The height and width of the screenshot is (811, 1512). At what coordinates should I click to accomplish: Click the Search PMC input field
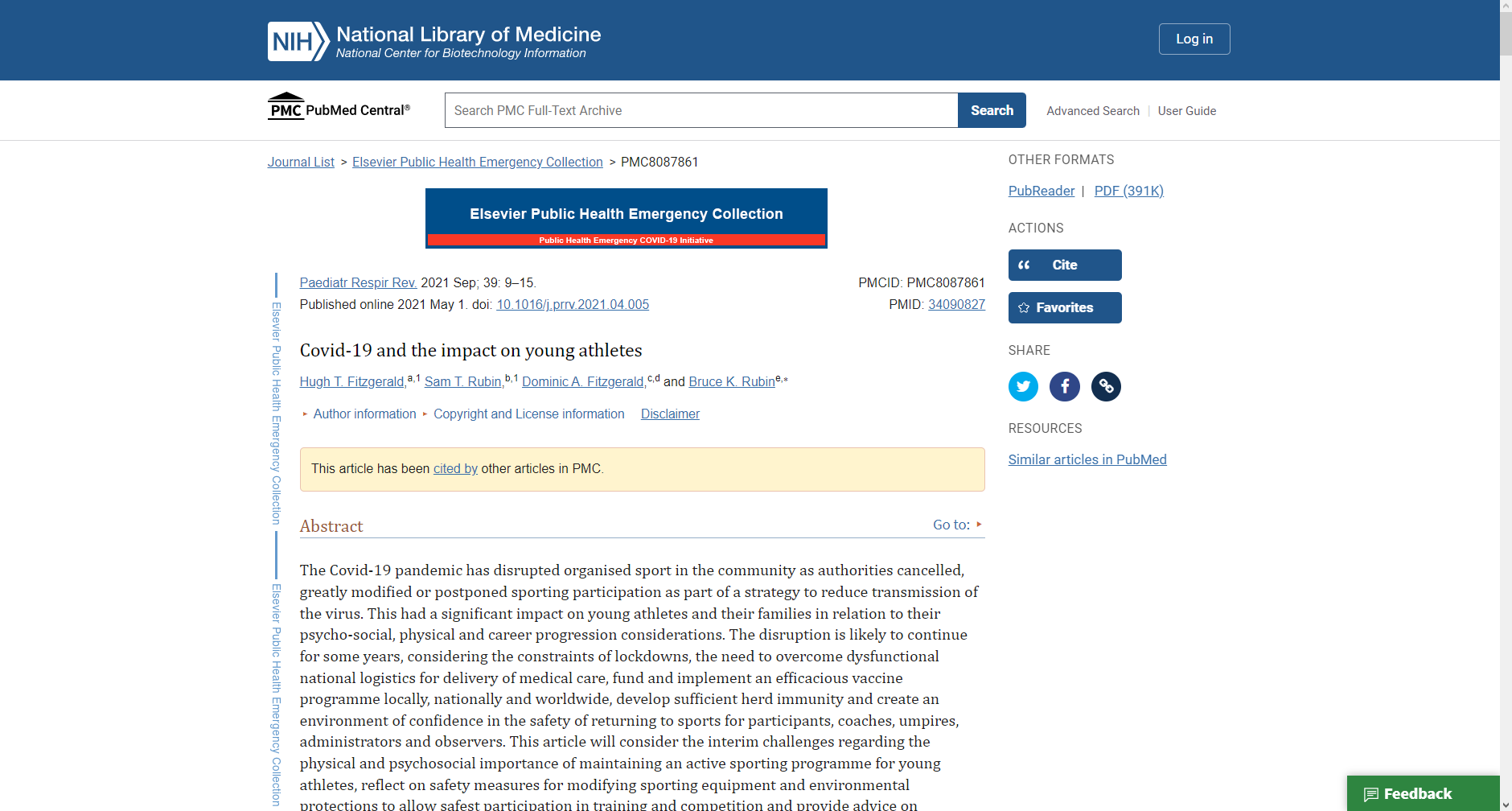click(x=701, y=110)
